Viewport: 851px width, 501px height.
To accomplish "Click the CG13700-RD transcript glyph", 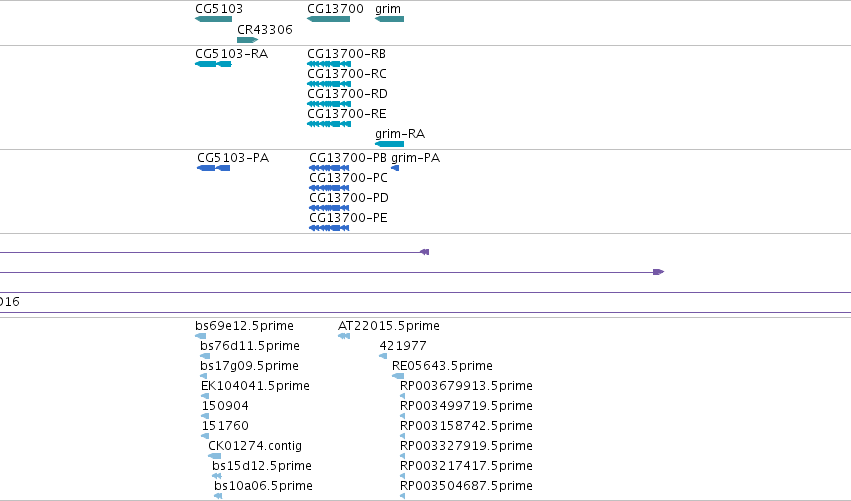I will point(329,104).
